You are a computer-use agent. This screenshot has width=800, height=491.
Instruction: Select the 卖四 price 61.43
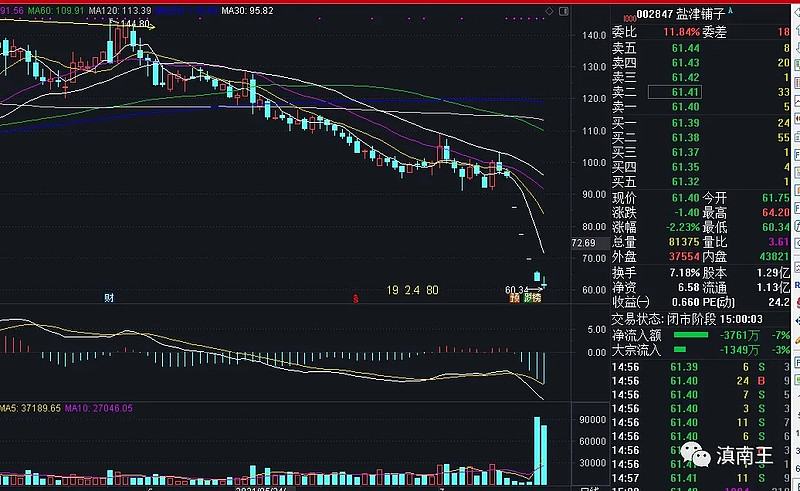coord(685,63)
